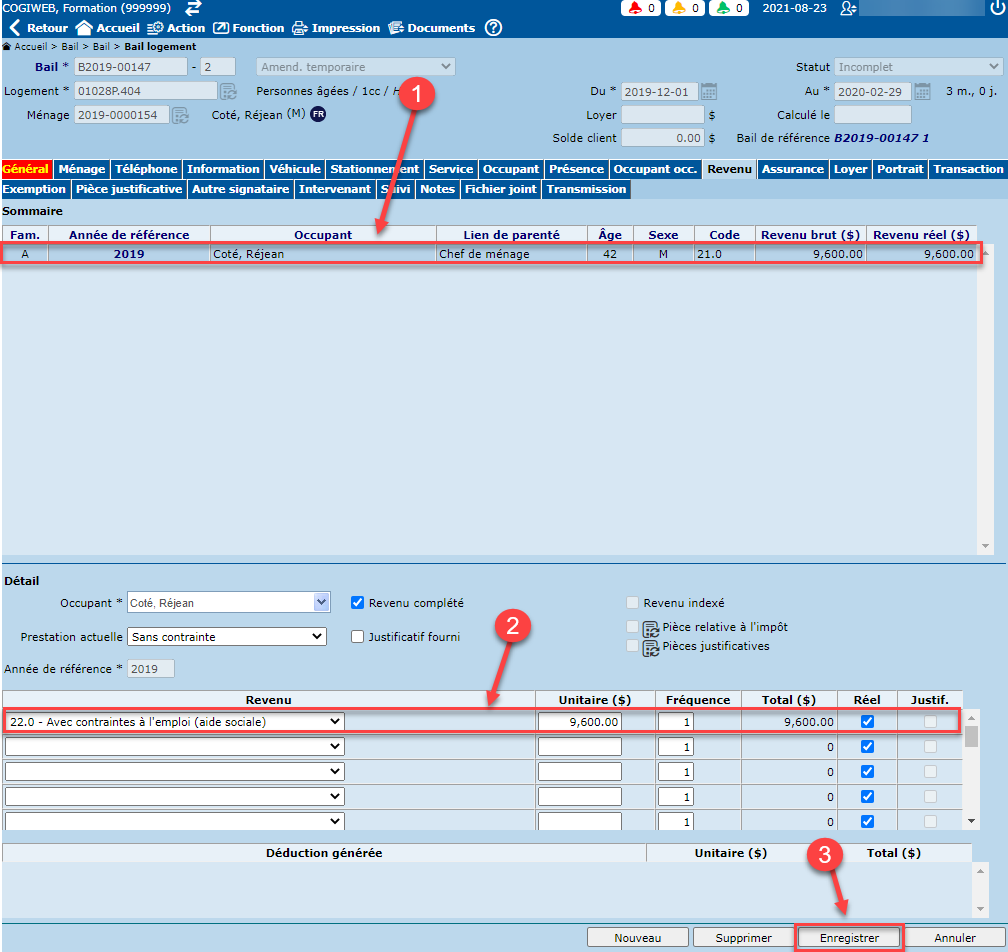Viewport: 1008px width, 952px height.
Task: Toggle Réel checkbox in first revenue row
Action: tap(867, 721)
